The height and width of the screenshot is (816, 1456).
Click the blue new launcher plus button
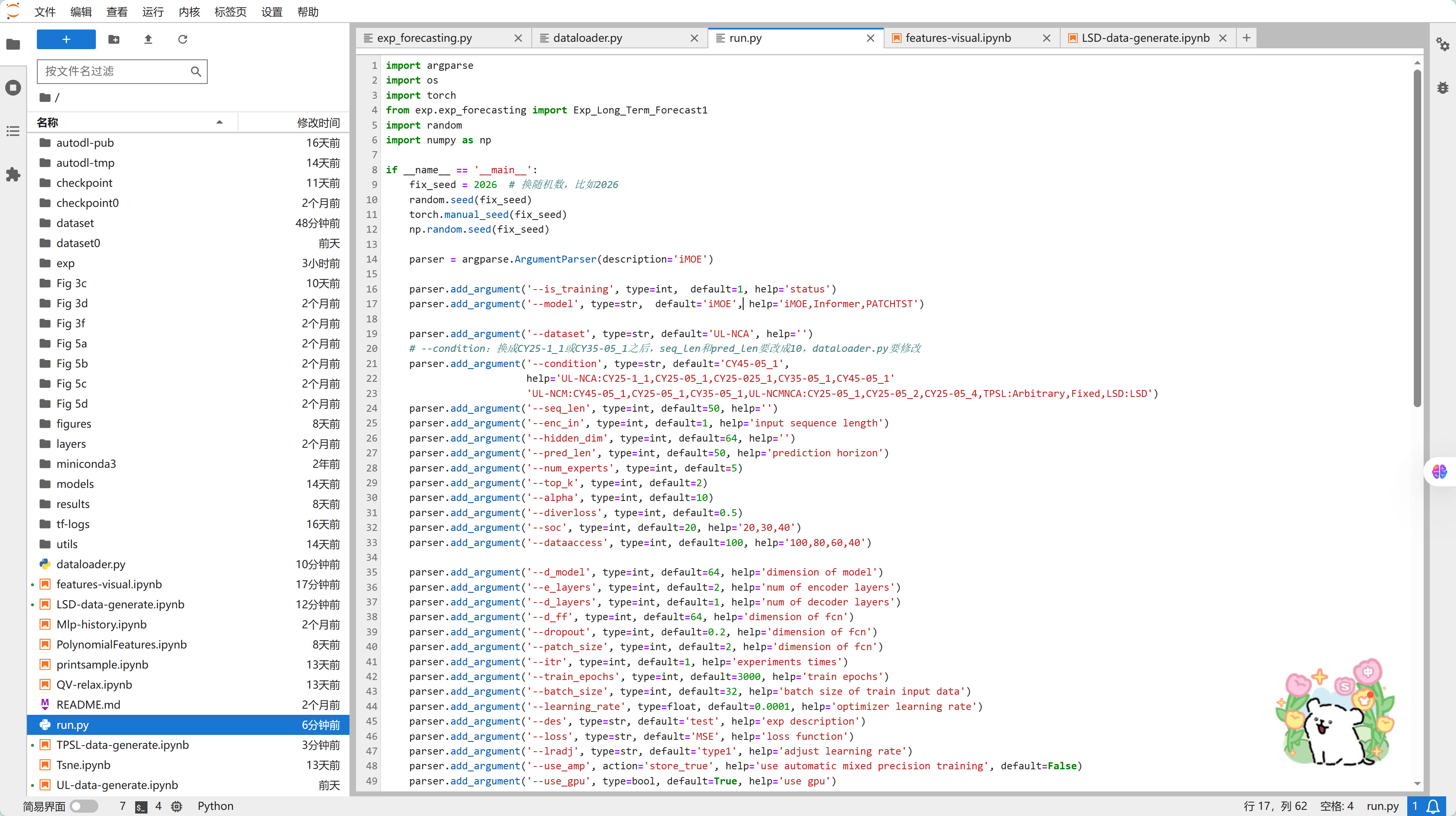click(x=66, y=39)
